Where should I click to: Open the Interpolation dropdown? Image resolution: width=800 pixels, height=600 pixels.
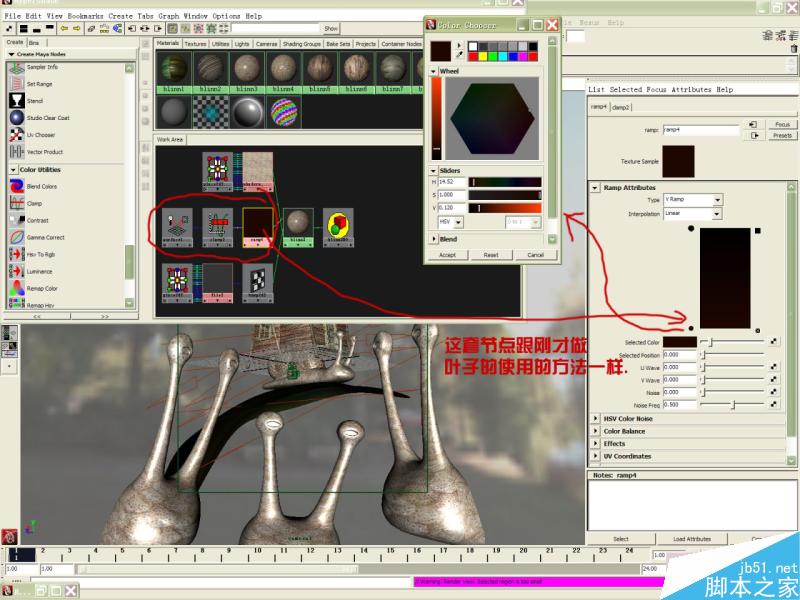(x=717, y=214)
